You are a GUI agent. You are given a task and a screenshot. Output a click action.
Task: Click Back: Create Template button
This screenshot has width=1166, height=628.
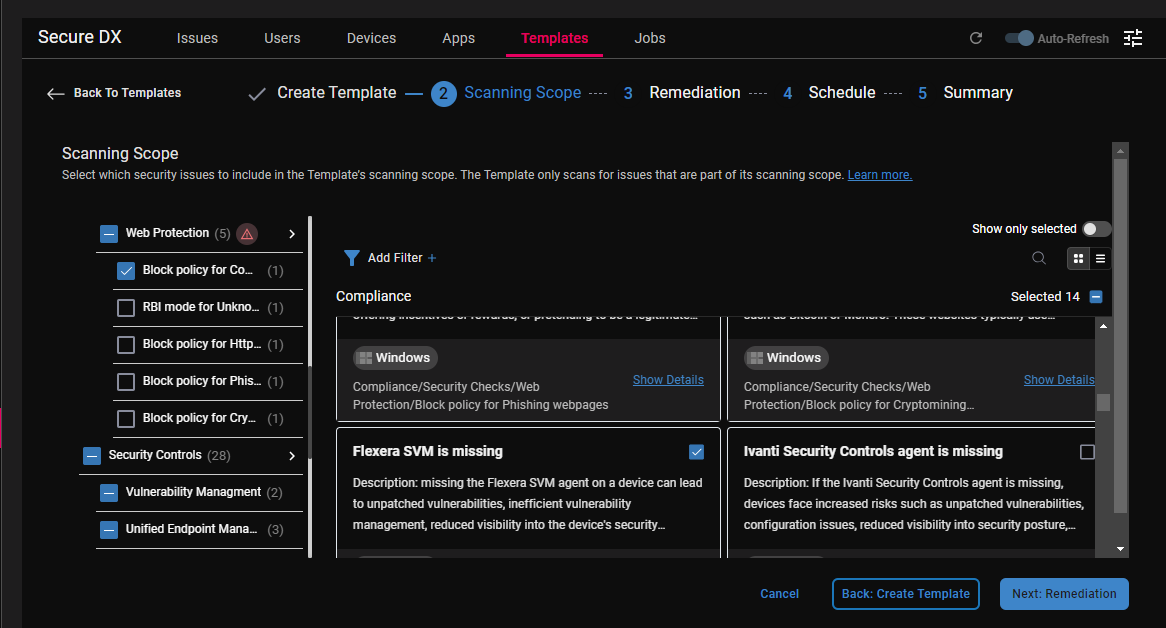pos(905,594)
